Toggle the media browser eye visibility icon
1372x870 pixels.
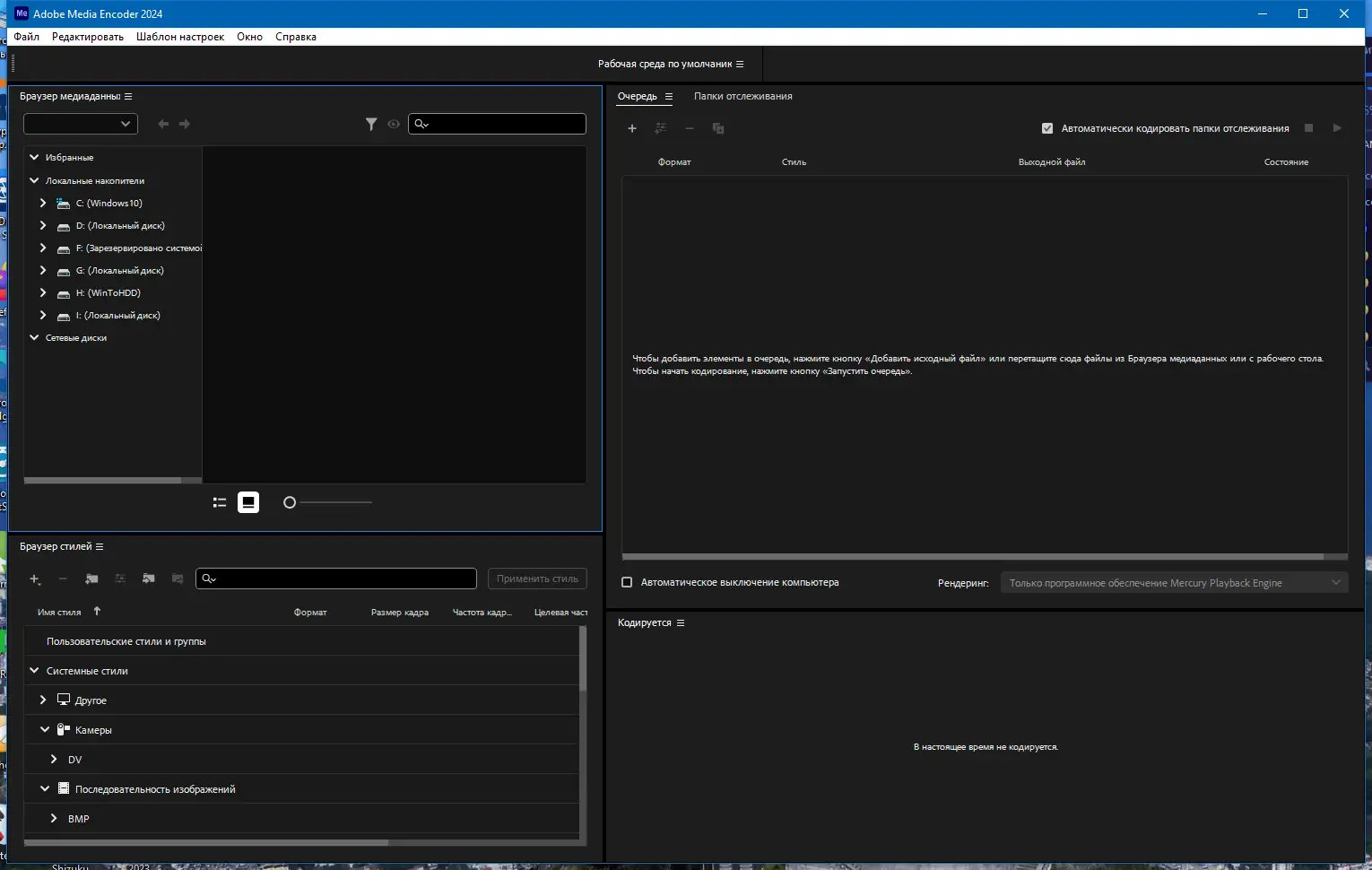click(394, 124)
